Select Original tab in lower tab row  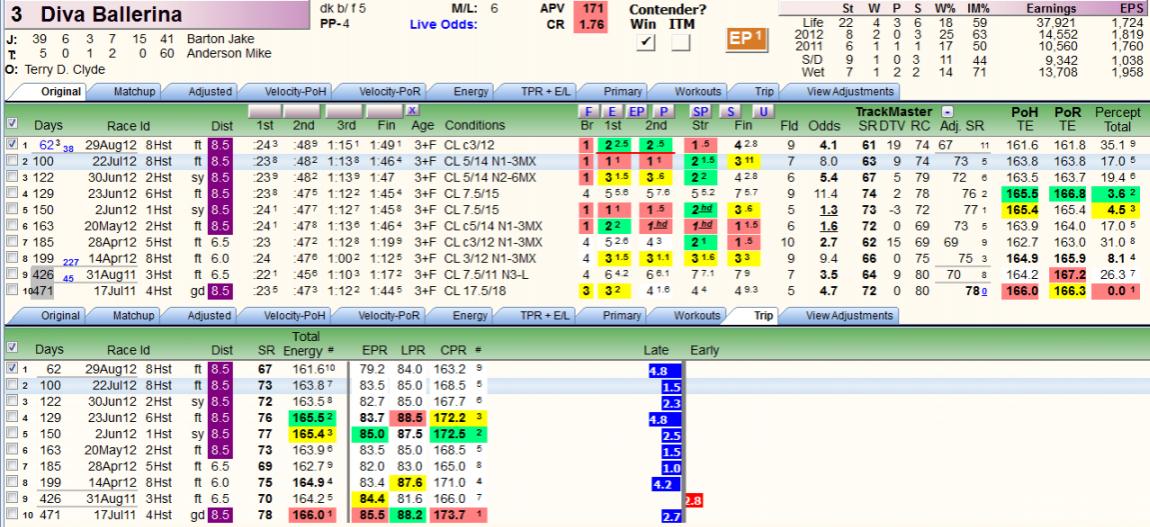tap(61, 316)
